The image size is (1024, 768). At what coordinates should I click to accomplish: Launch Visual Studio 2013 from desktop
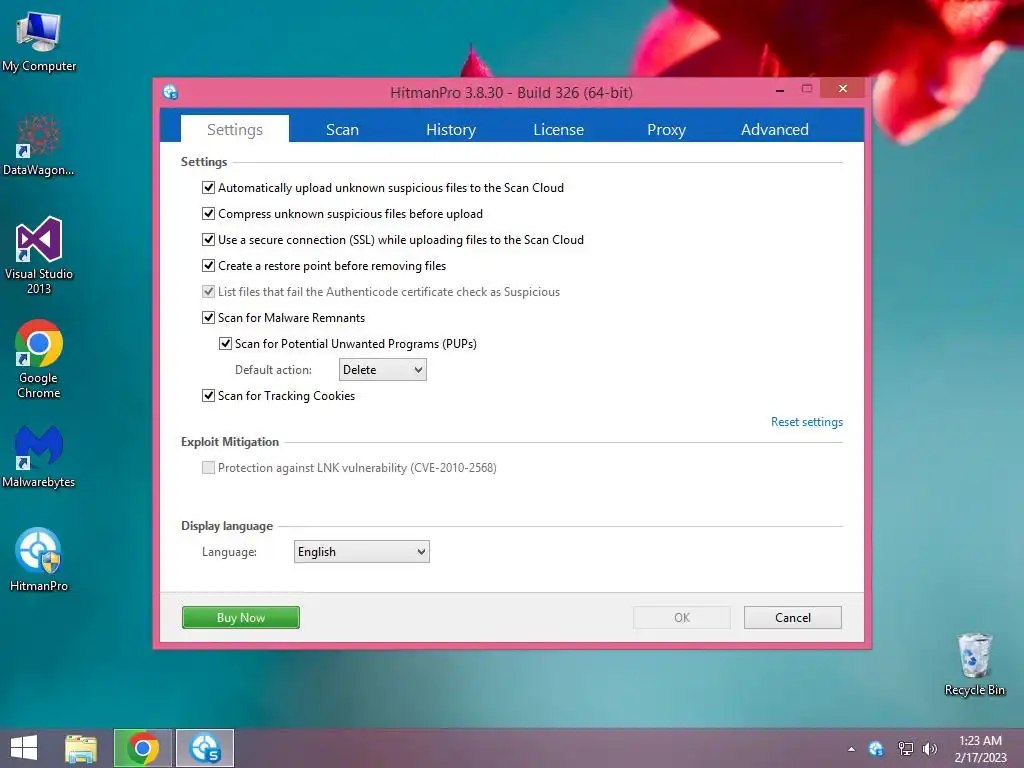[x=39, y=255]
